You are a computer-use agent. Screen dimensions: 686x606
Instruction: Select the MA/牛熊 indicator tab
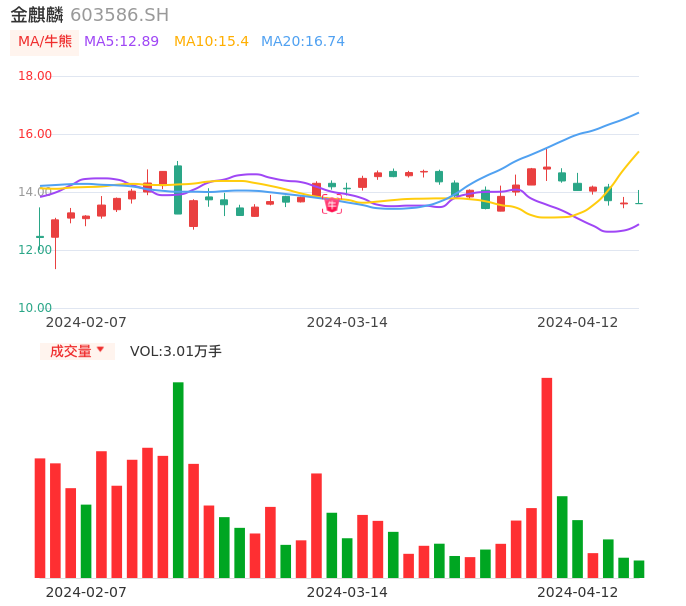(x=45, y=42)
